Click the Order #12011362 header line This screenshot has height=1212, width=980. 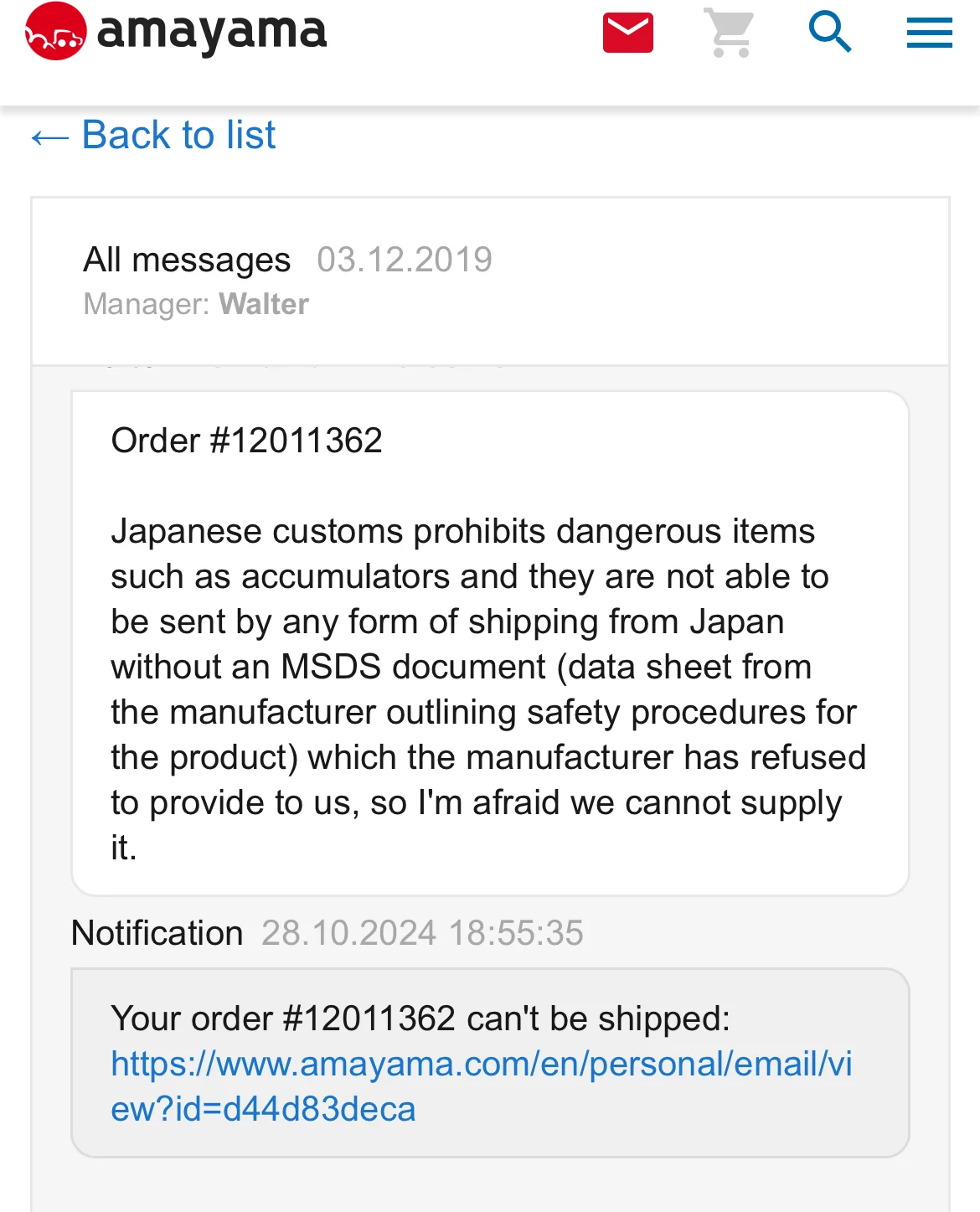[247, 441]
